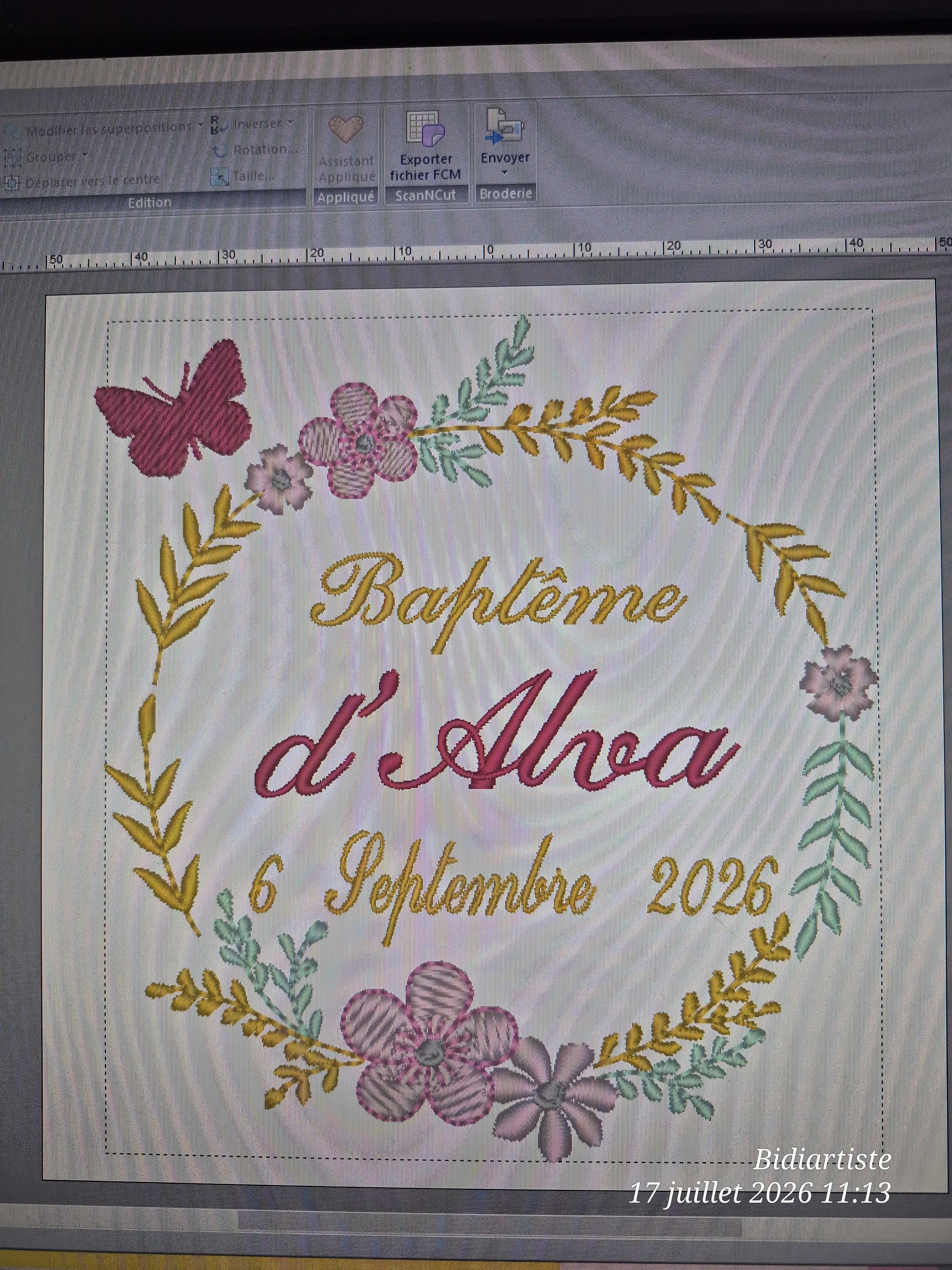The width and height of the screenshot is (952, 1270).
Task: Select the large pink flower at wreath top
Action: coord(359,440)
